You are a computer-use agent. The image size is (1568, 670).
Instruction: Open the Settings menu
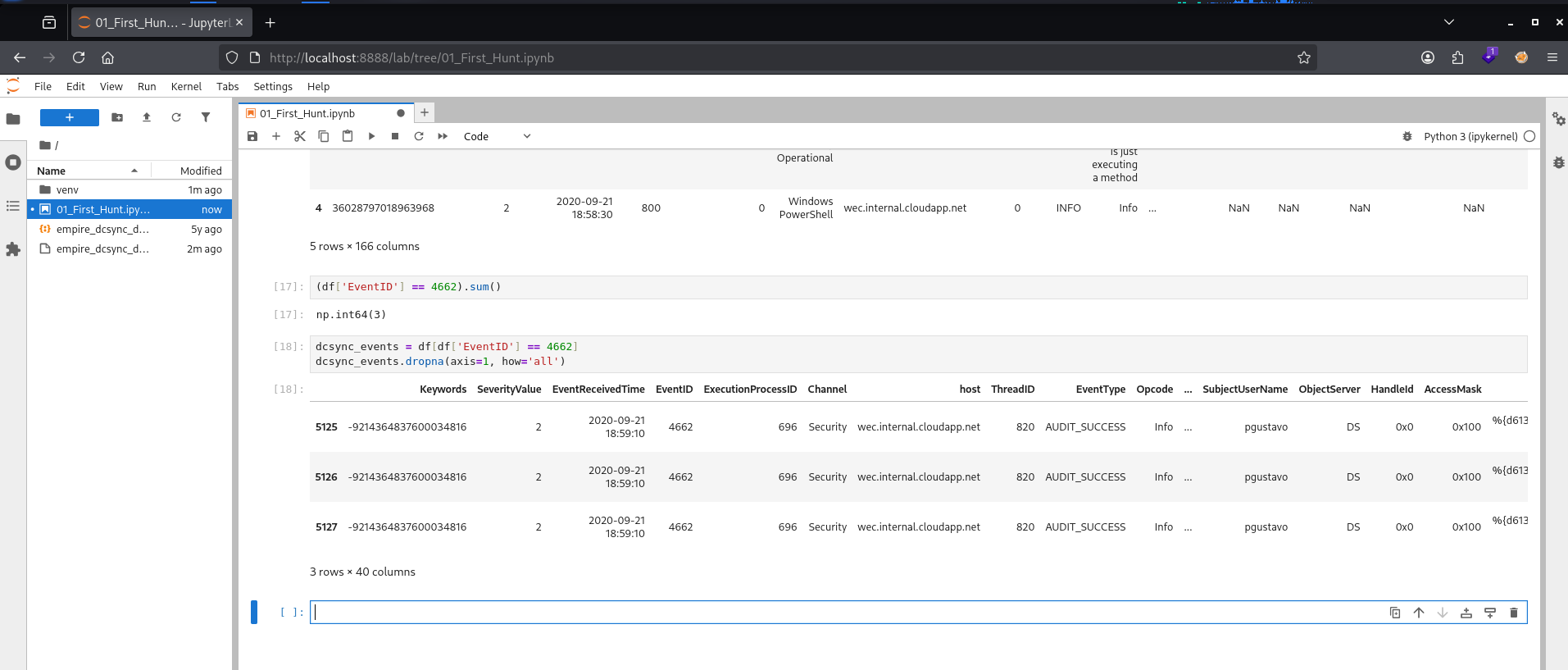pos(273,86)
